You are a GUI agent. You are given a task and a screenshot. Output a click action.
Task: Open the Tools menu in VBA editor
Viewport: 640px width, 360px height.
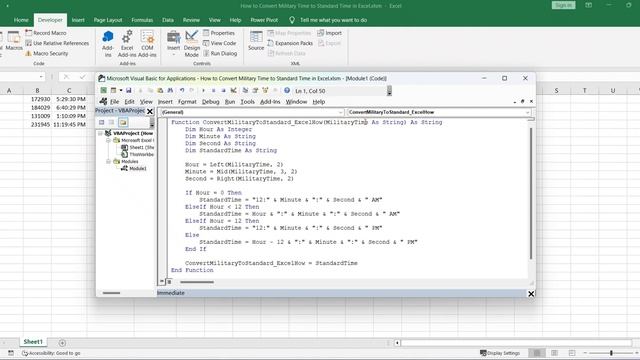247,102
